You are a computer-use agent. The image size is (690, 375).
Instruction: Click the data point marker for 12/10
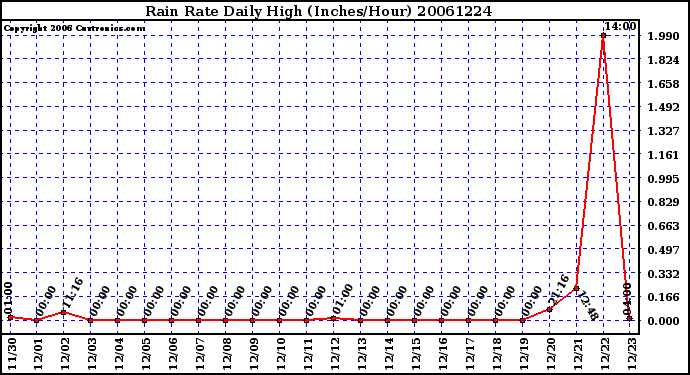279,320
